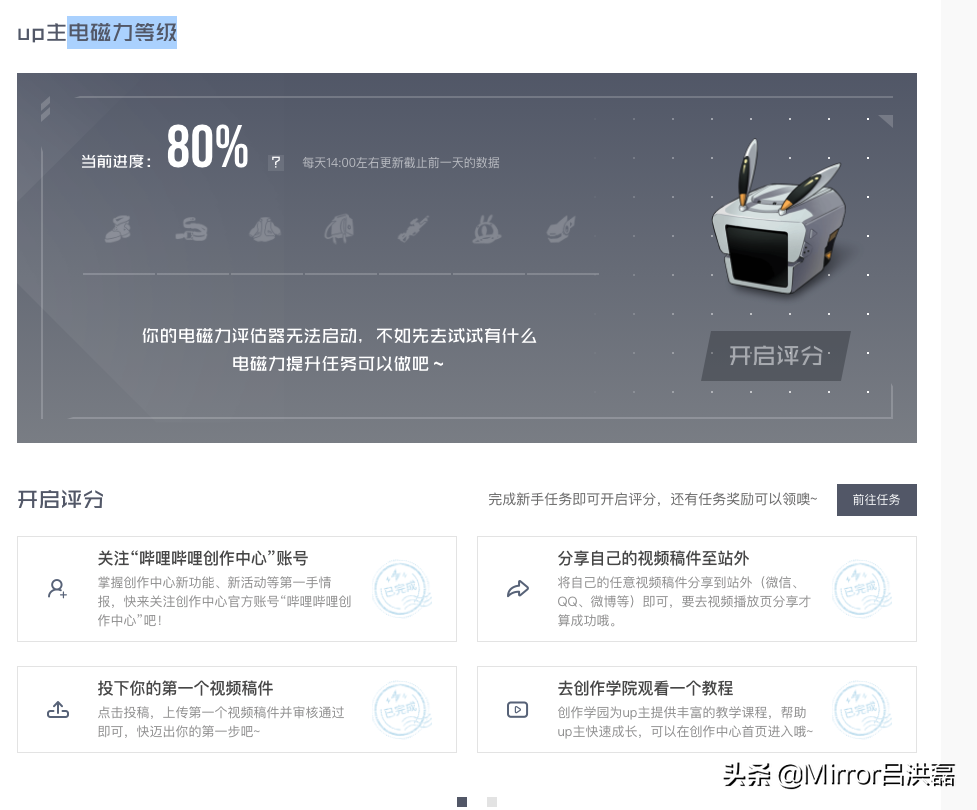Image resolution: width=977 pixels, height=810 pixels.
Task: Open the question mark tooltip near 80%
Action: tap(275, 162)
